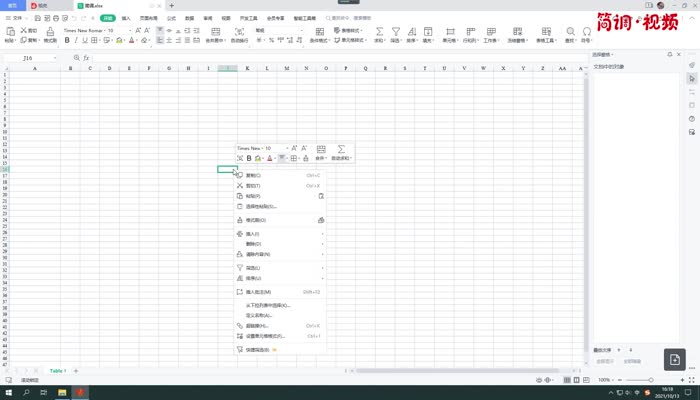
Task: Click the Merge cells icon in mini toolbar
Action: pos(321,149)
